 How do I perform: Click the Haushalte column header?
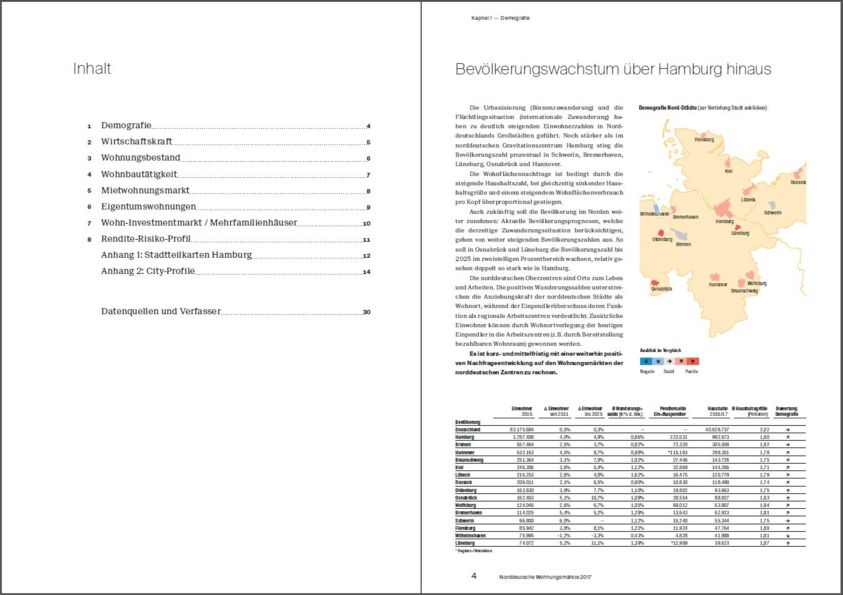717,411
